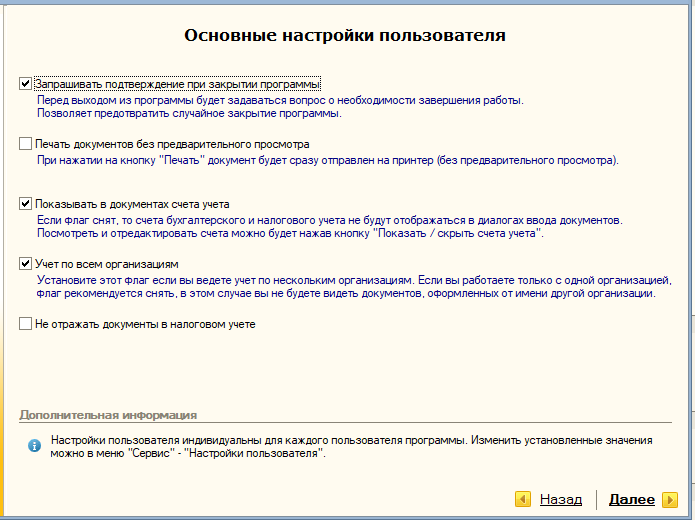Image resolution: width=695 pixels, height=520 pixels.
Task: Click description 'Если флаг снят, то счета бухгалтерского'
Action: [330, 220]
